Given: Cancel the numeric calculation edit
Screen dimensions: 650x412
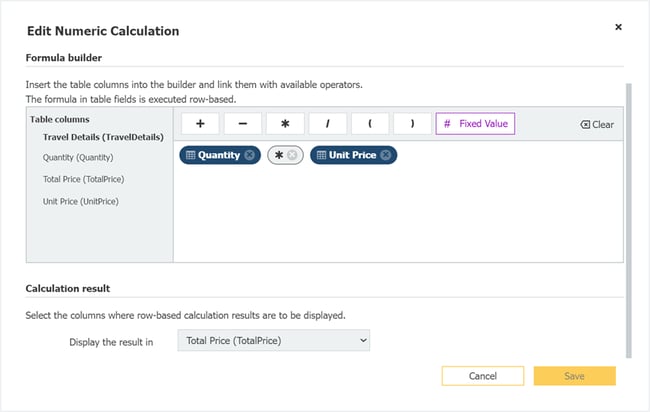Looking at the screenshot, I should point(483,376).
